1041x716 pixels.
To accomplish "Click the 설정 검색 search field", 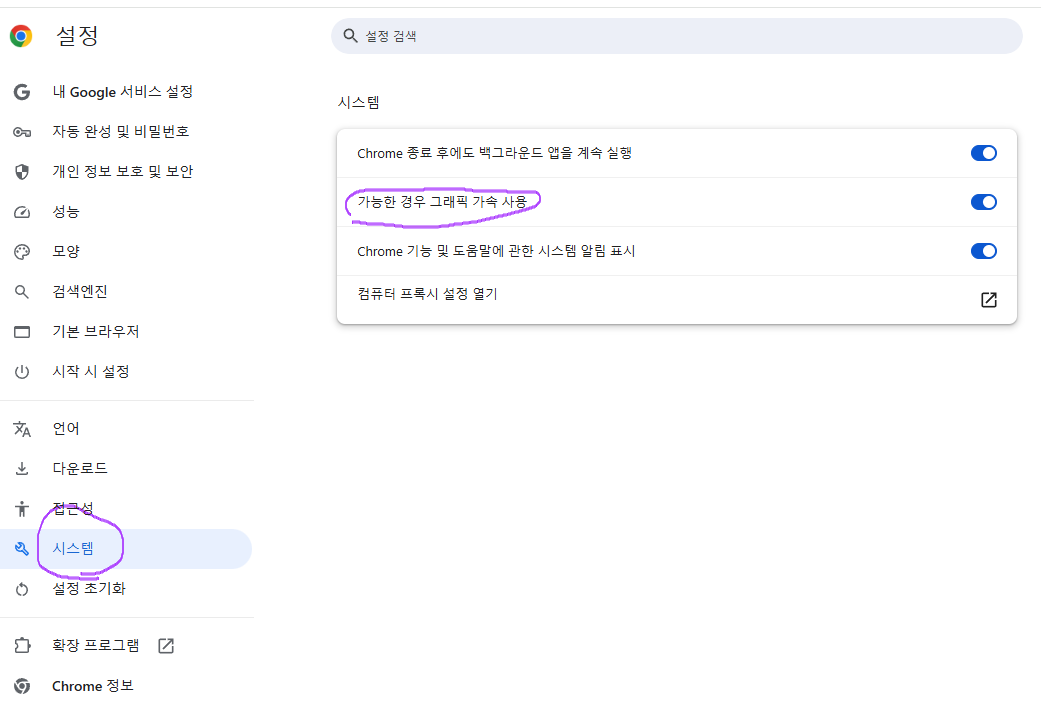I will 676,36.
